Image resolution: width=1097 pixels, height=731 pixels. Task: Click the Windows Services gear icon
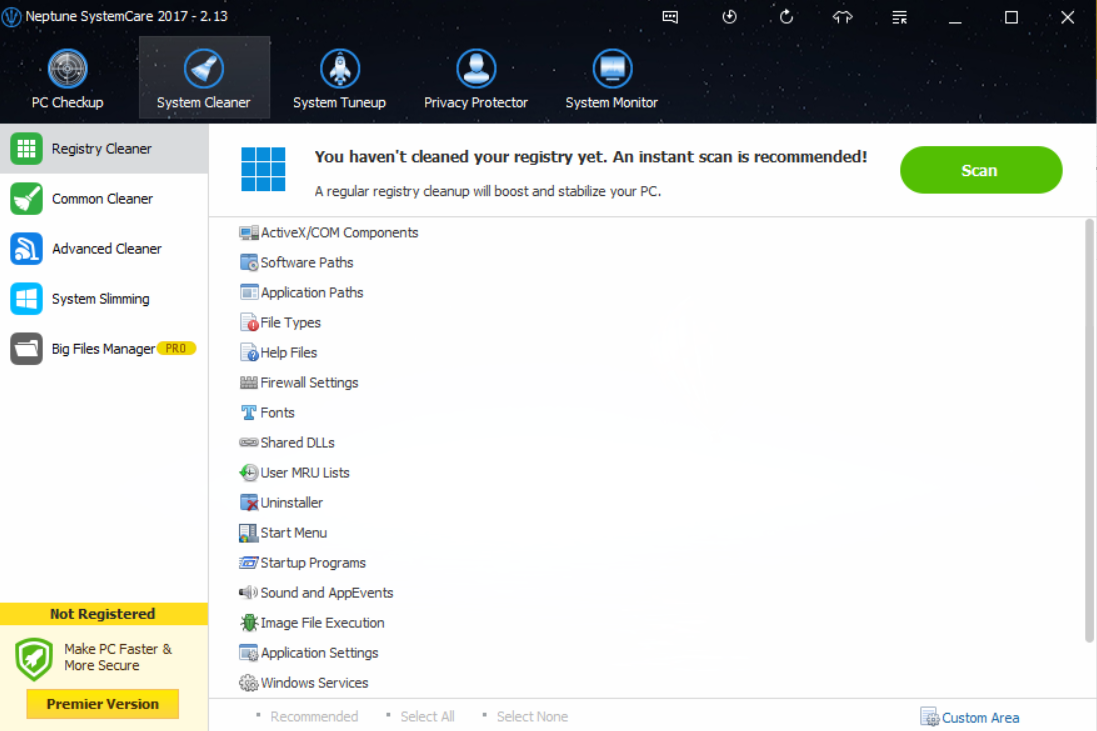point(248,683)
